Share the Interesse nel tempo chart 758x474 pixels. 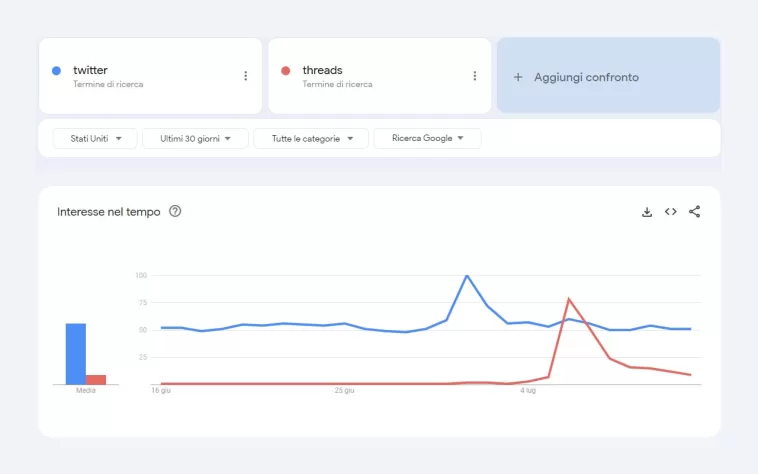695,212
